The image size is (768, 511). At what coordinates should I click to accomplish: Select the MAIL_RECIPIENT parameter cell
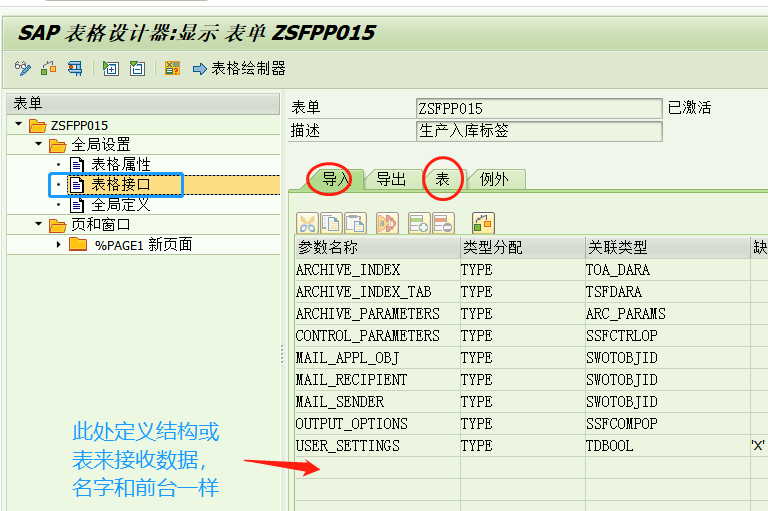click(x=377, y=380)
